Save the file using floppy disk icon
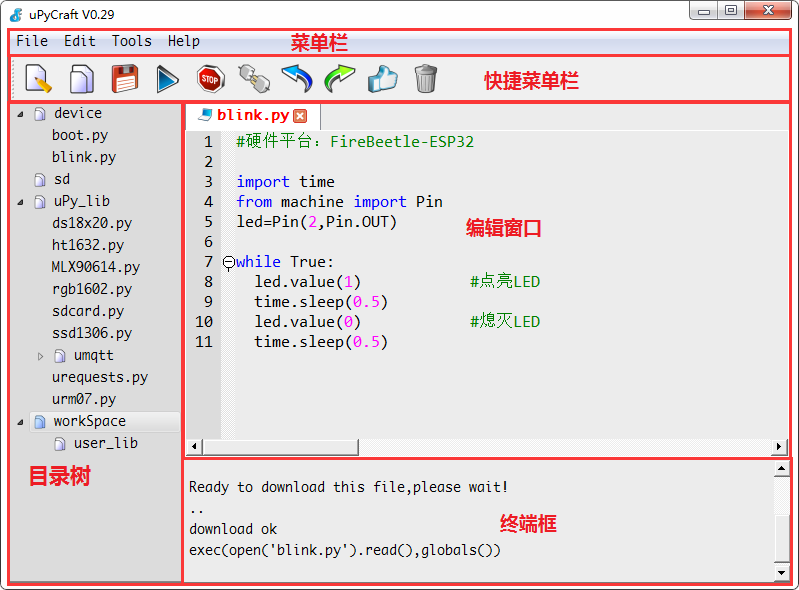This screenshot has width=799, height=590. [x=124, y=79]
